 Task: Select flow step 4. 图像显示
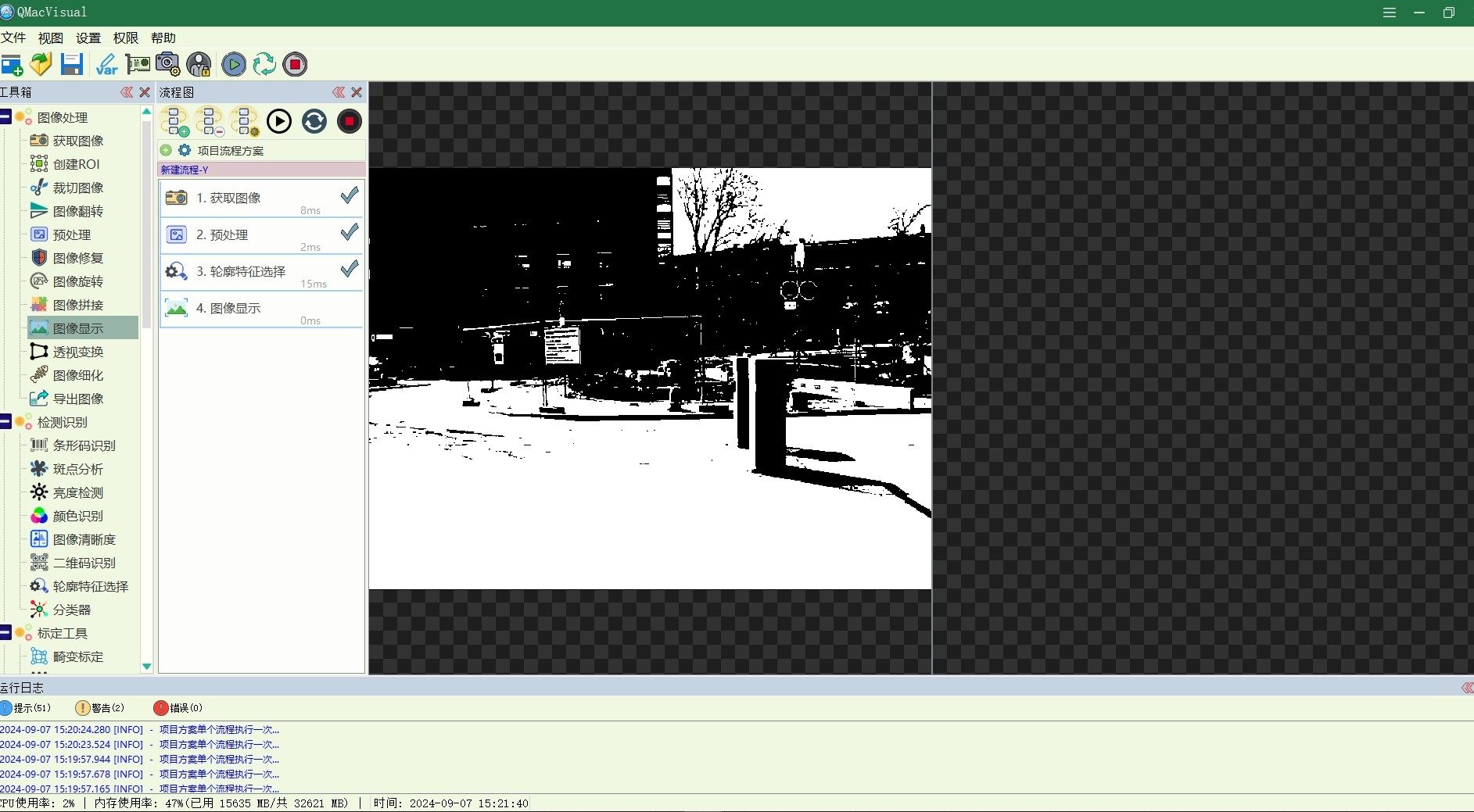[x=261, y=309]
